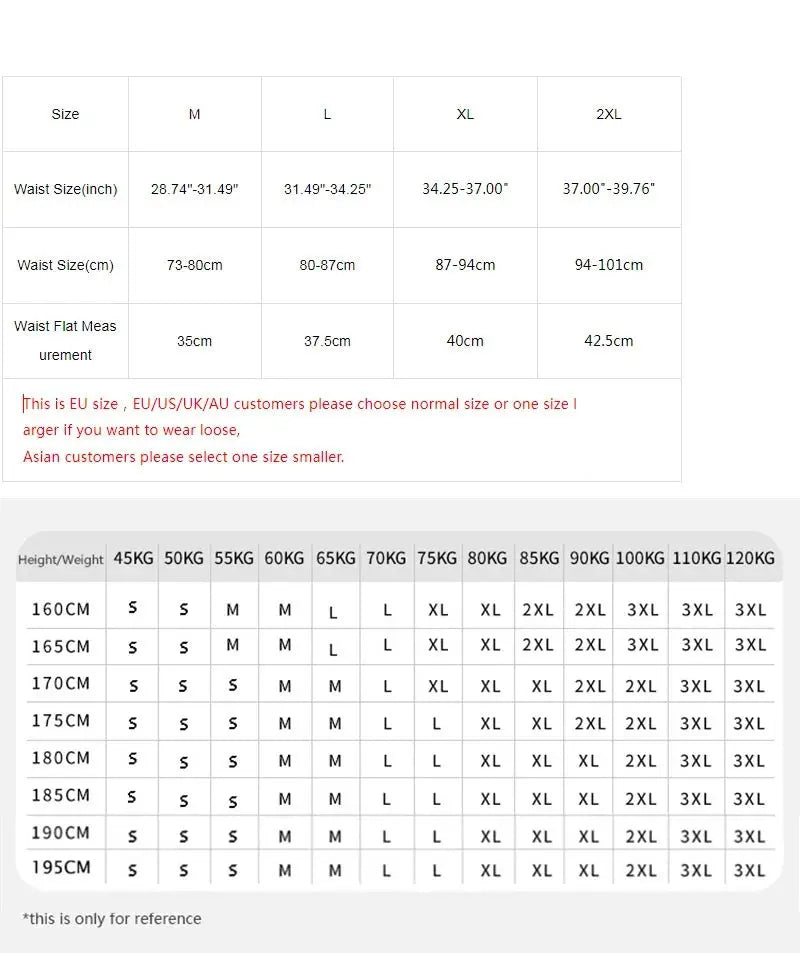Select the 42.5cm flat measurement cell
The width and height of the screenshot is (800, 953).
[x=608, y=341]
